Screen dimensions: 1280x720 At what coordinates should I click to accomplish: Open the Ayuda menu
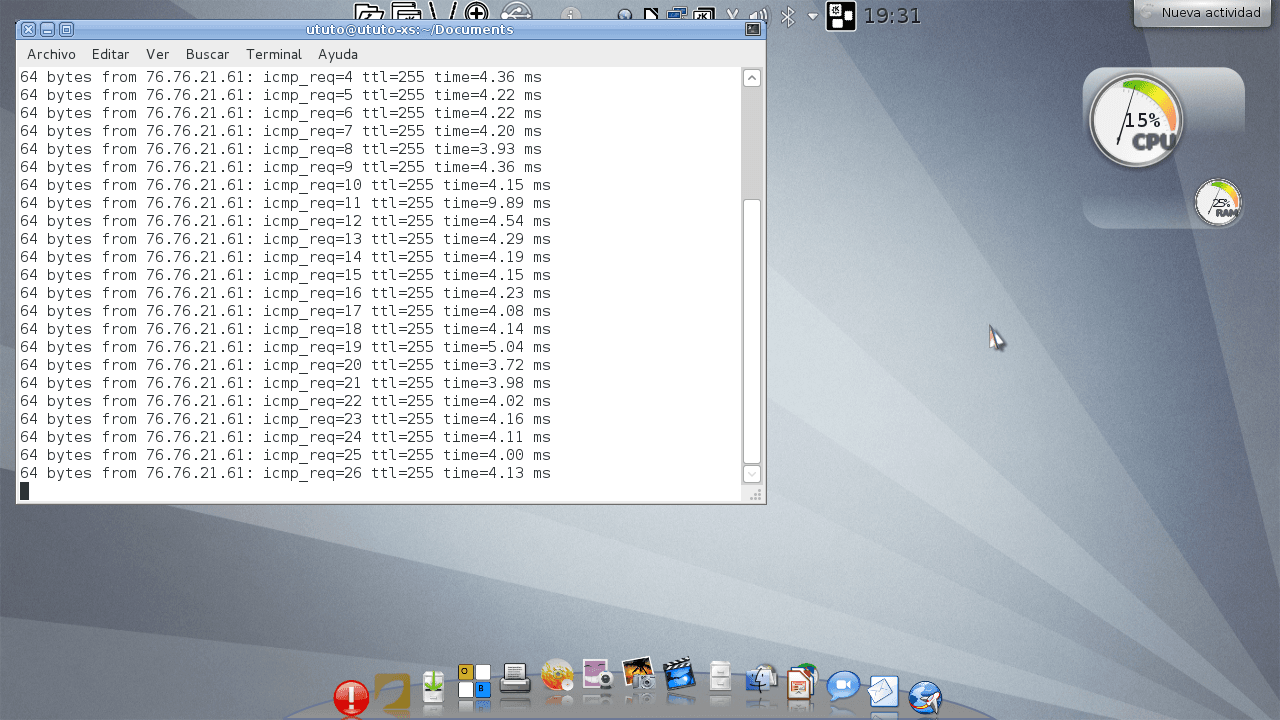(x=338, y=54)
